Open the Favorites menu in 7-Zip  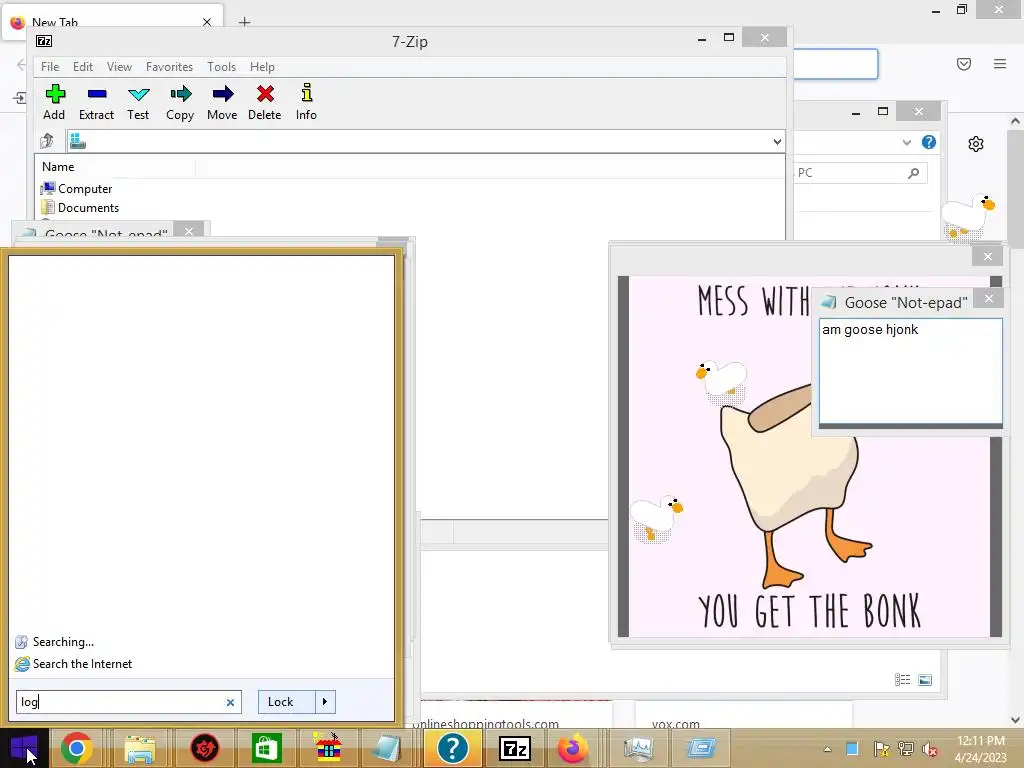(x=169, y=67)
